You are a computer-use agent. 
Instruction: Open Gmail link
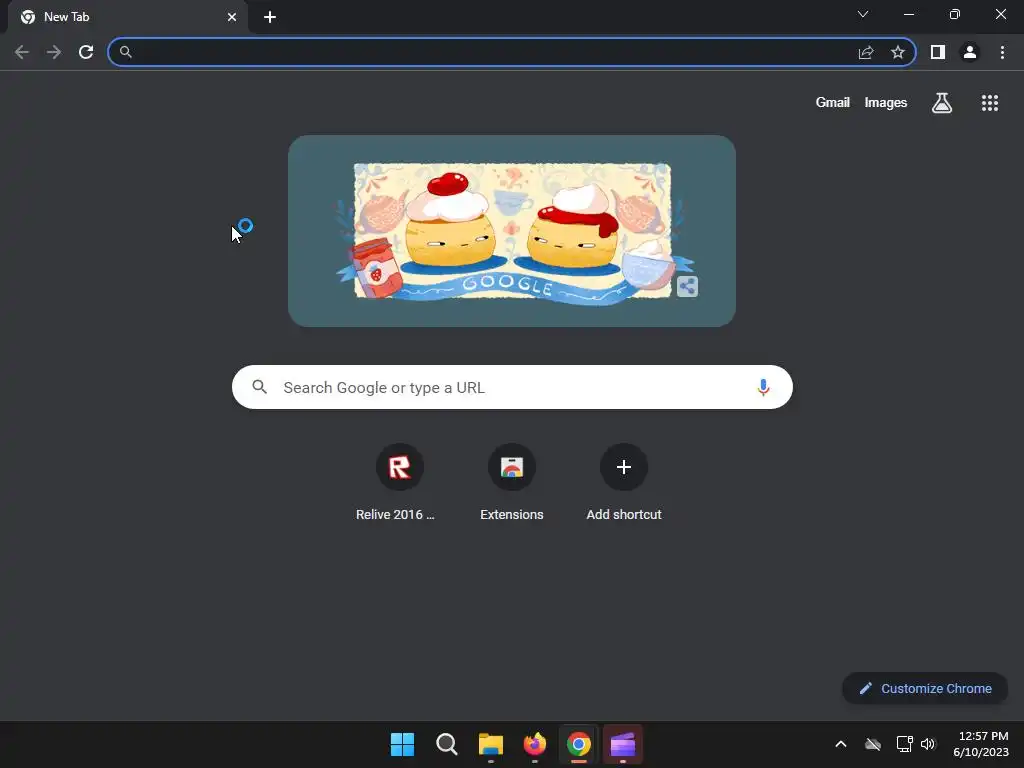833,103
